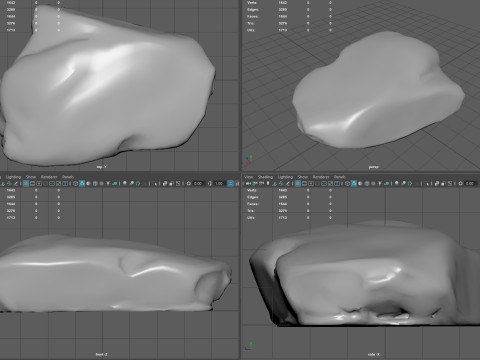
Task: Open View menu in side view panel
Action: [x=249, y=177]
